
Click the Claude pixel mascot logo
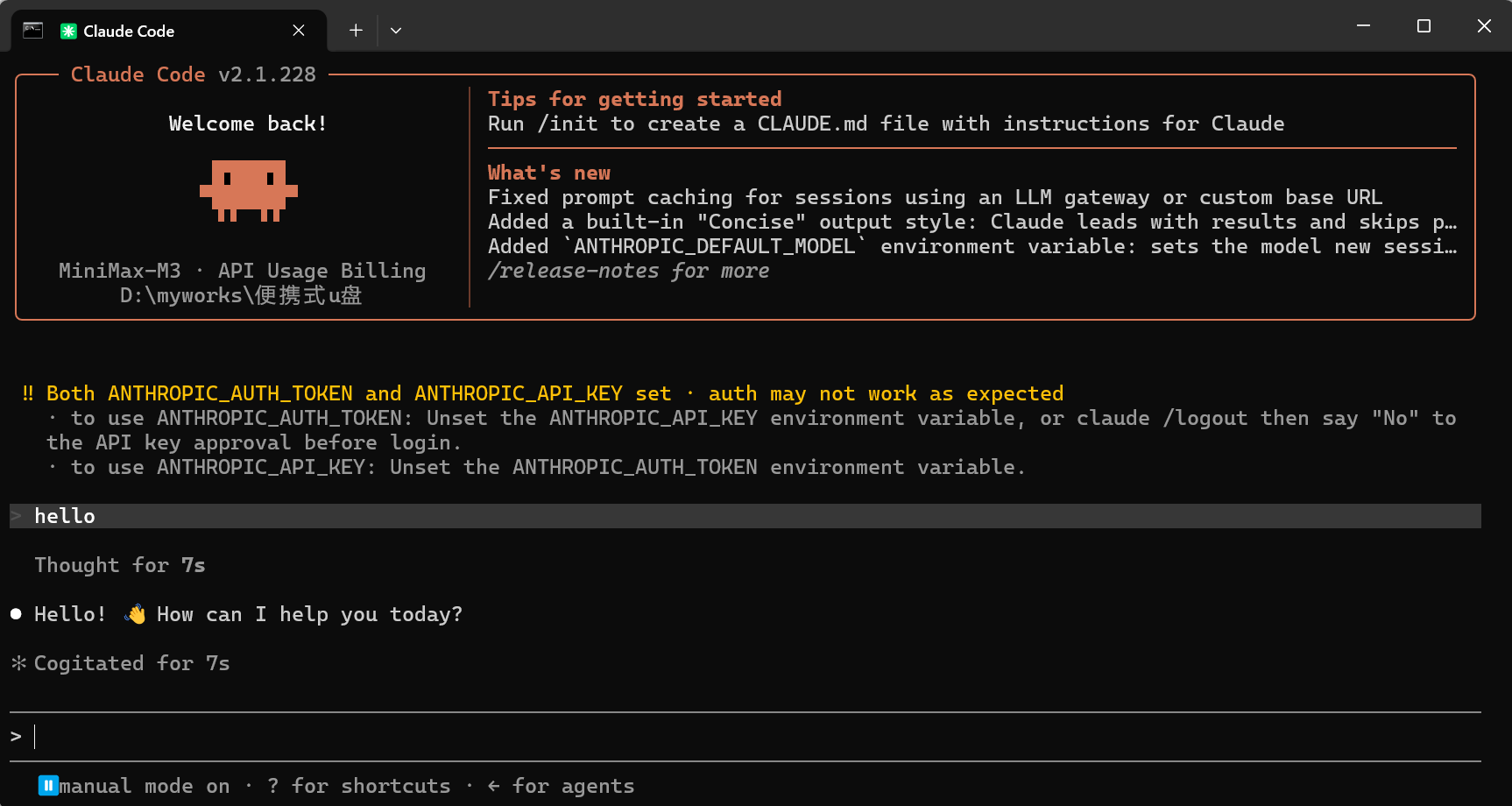point(249,190)
